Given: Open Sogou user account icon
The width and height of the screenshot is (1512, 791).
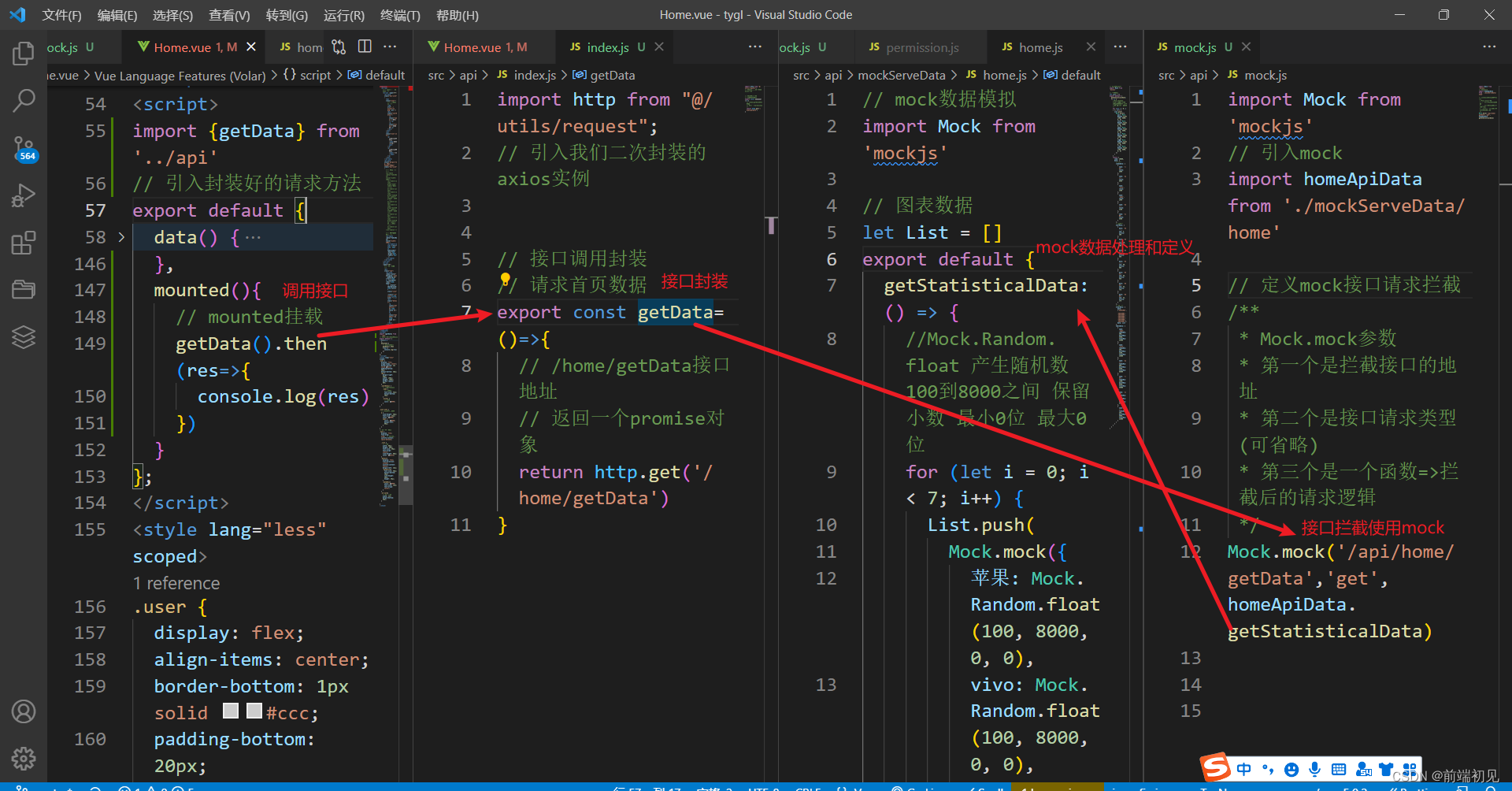Looking at the screenshot, I should click(1364, 770).
